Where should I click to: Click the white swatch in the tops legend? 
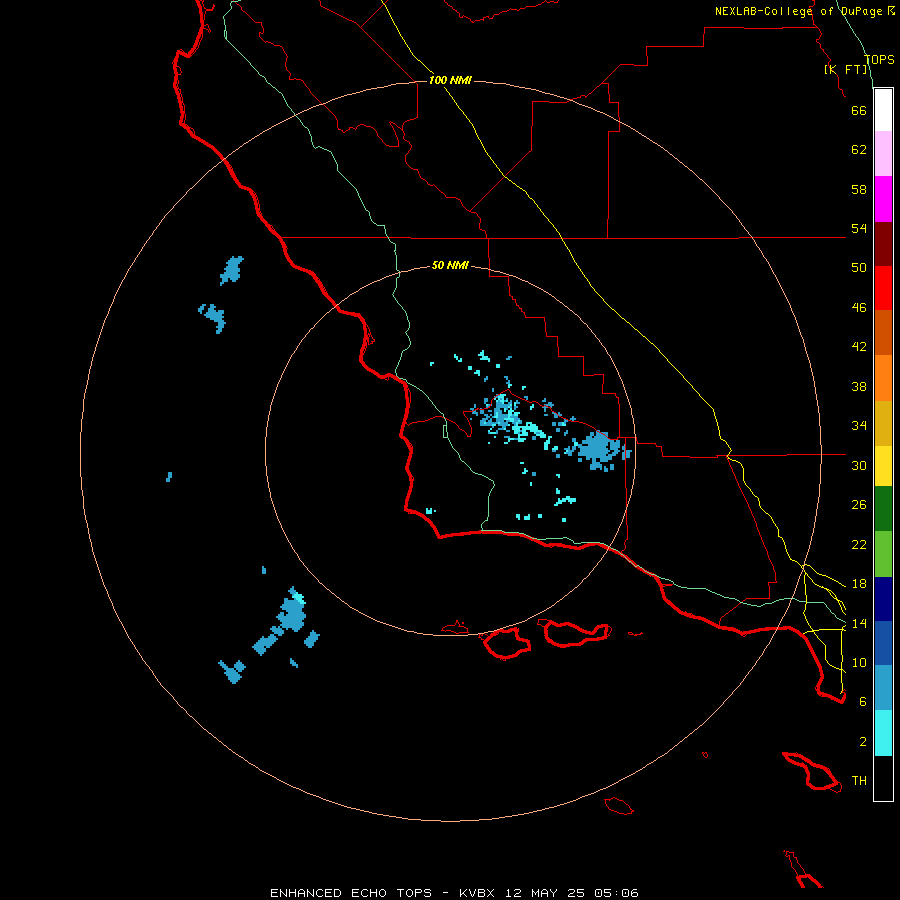click(883, 110)
